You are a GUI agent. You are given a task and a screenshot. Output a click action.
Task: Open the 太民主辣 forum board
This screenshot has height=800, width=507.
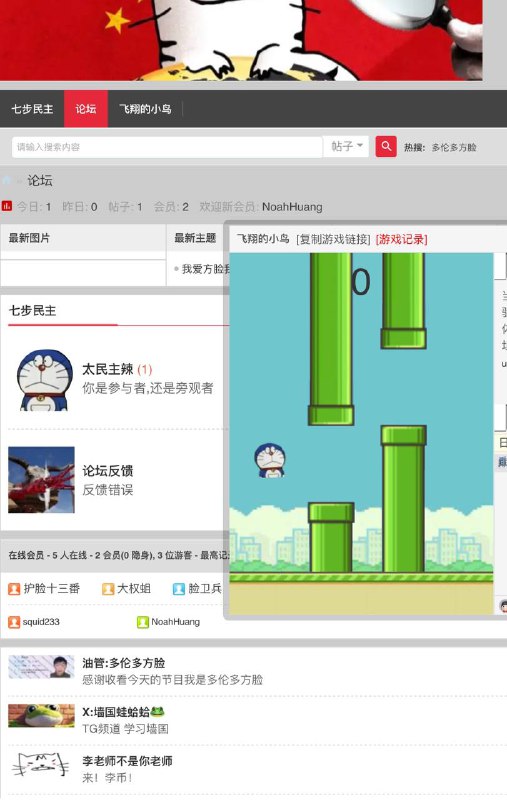pyautogui.click(x=108, y=369)
